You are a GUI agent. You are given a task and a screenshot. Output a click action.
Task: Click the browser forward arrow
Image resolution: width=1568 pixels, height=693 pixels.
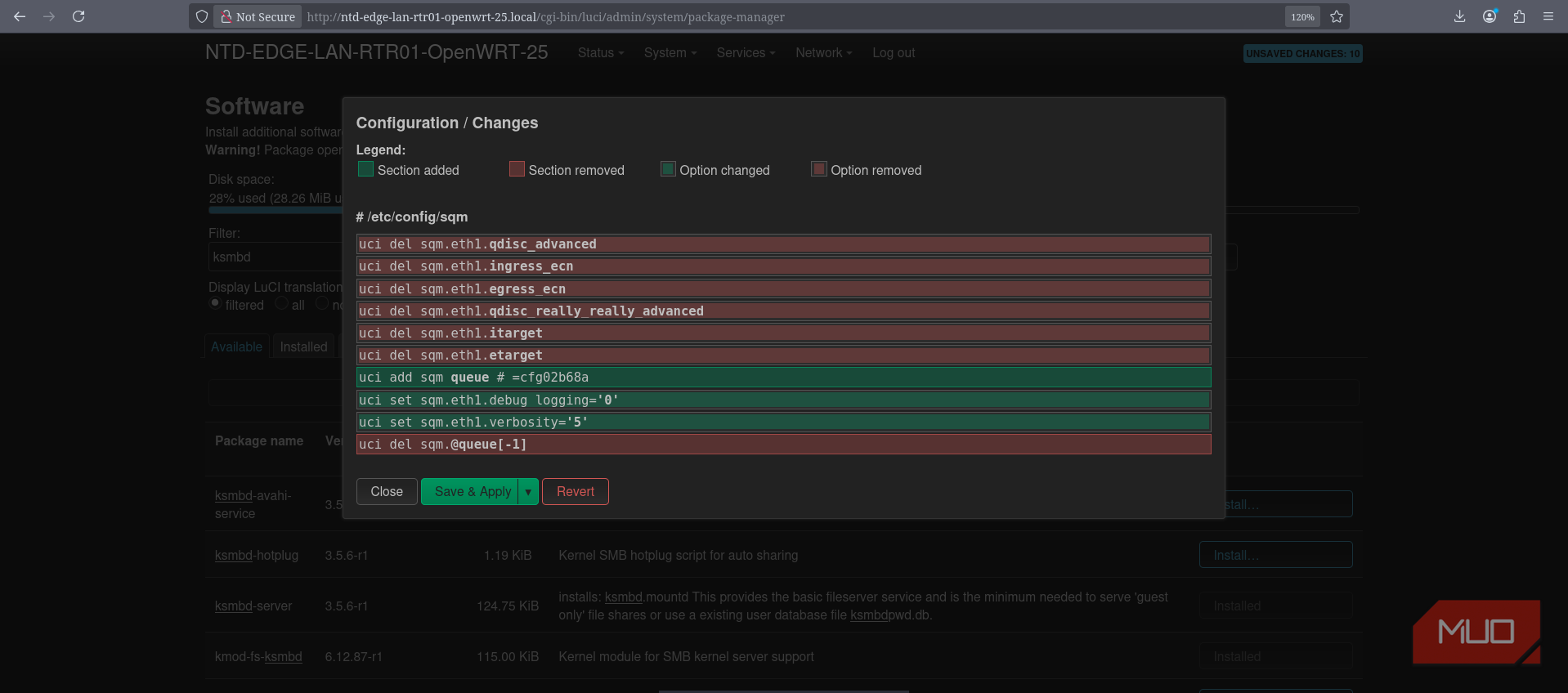click(49, 16)
